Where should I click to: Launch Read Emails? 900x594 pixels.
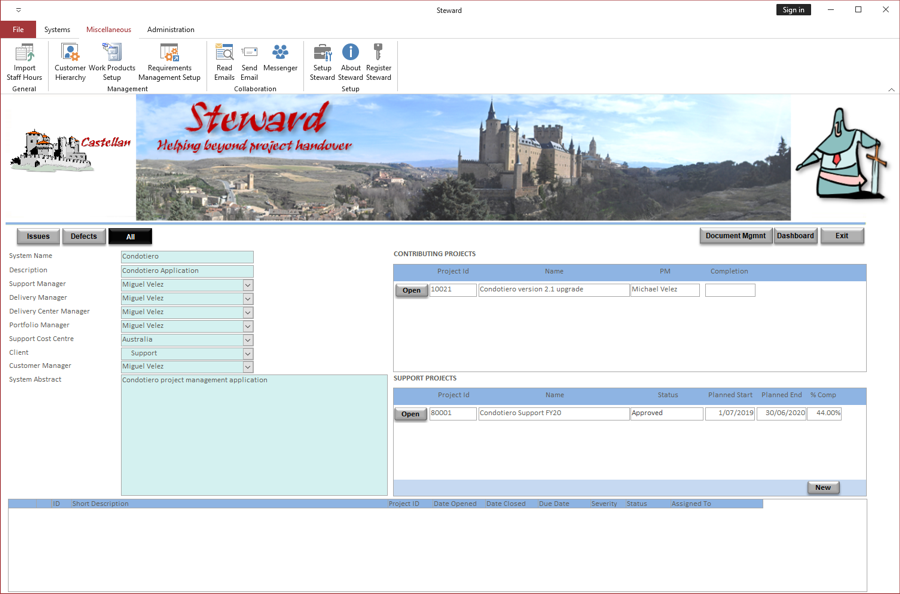[224, 62]
